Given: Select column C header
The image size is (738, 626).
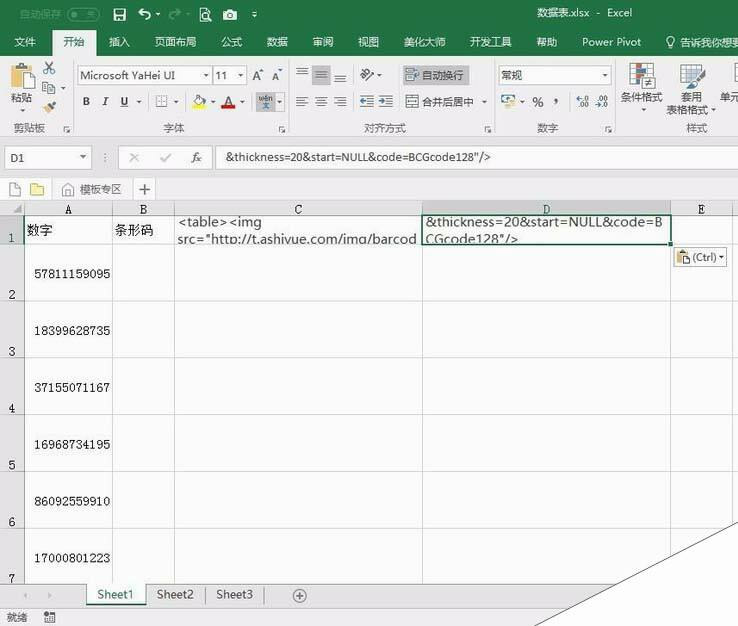Looking at the screenshot, I should 298,209.
